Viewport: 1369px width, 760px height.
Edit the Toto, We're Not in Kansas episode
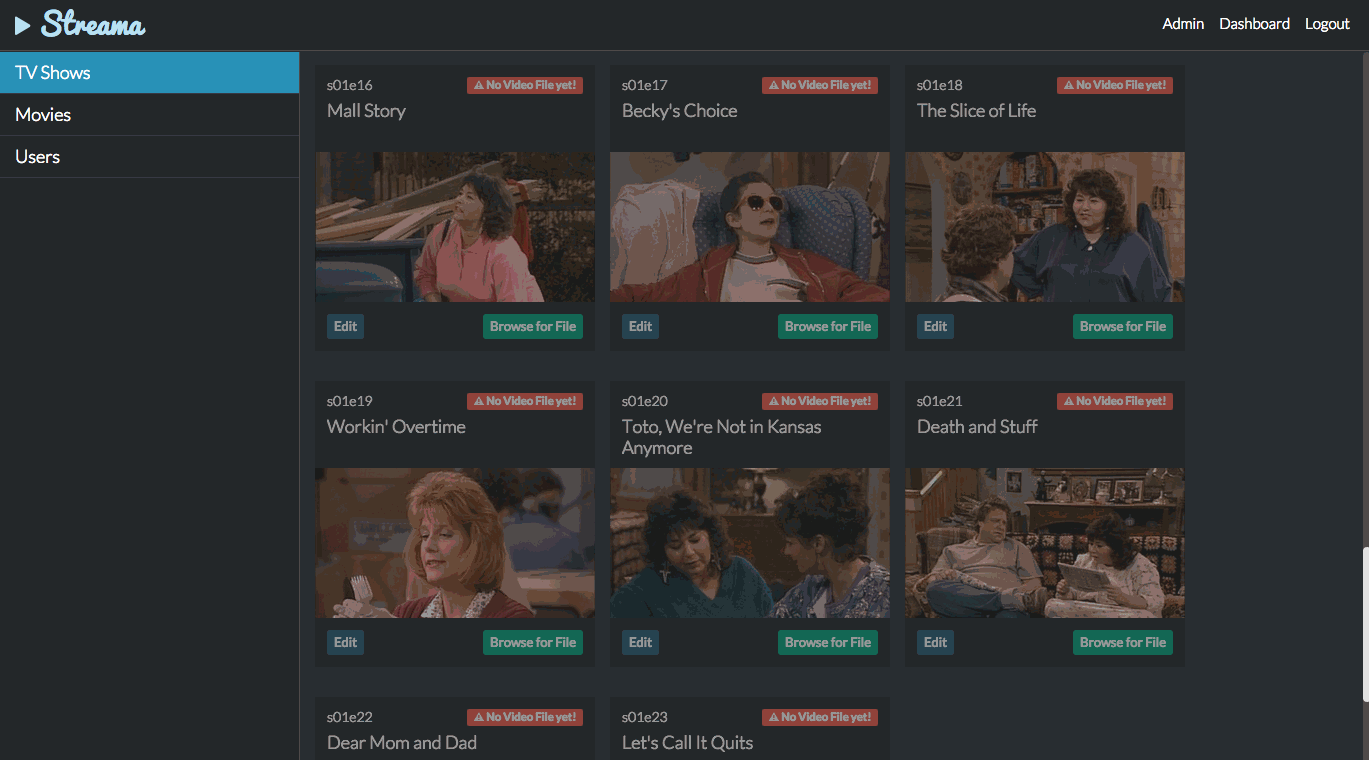click(x=640, y=642)
